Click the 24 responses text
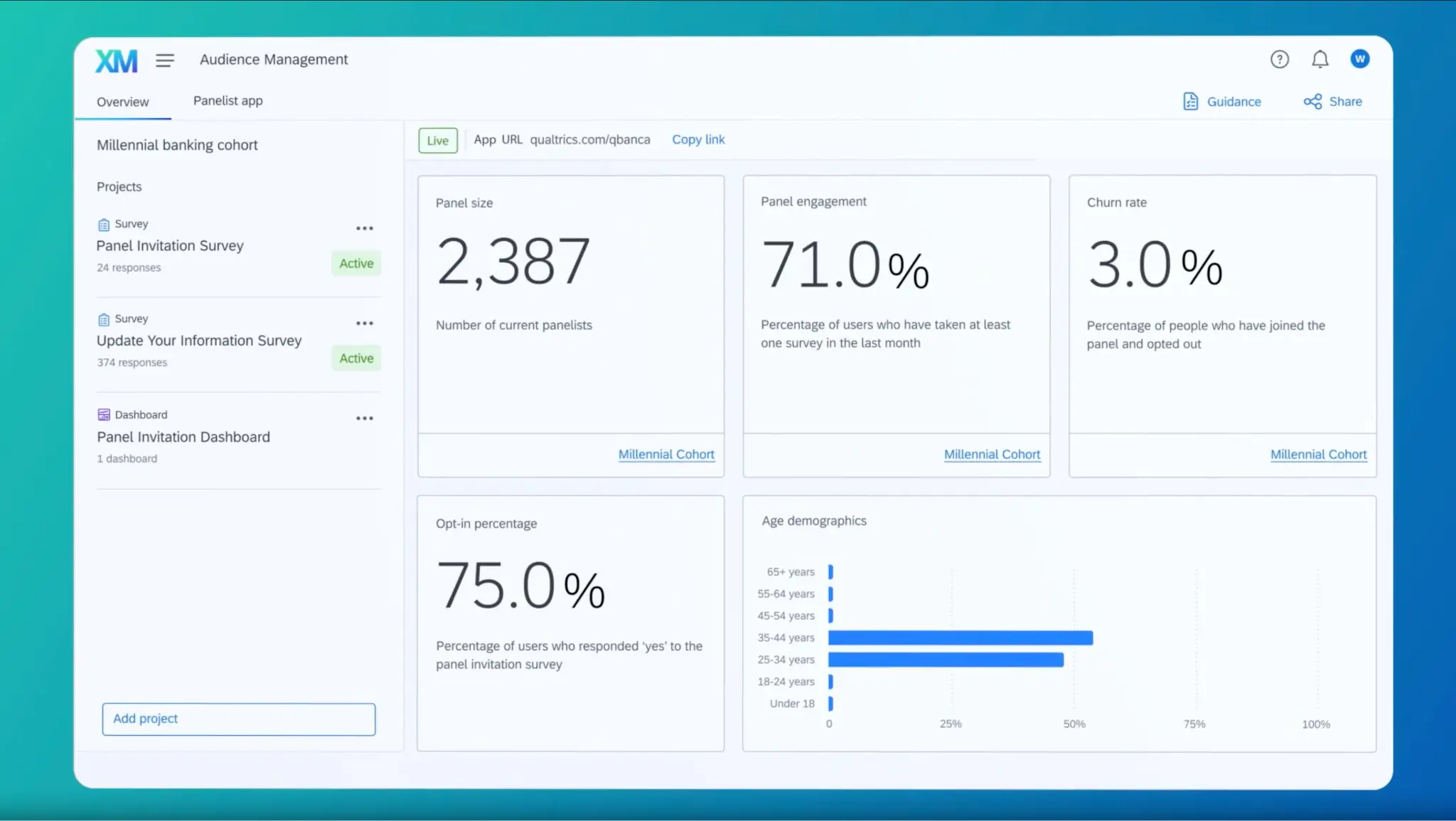This screenshot has height=821, width=1456. [x=129, y=268]
